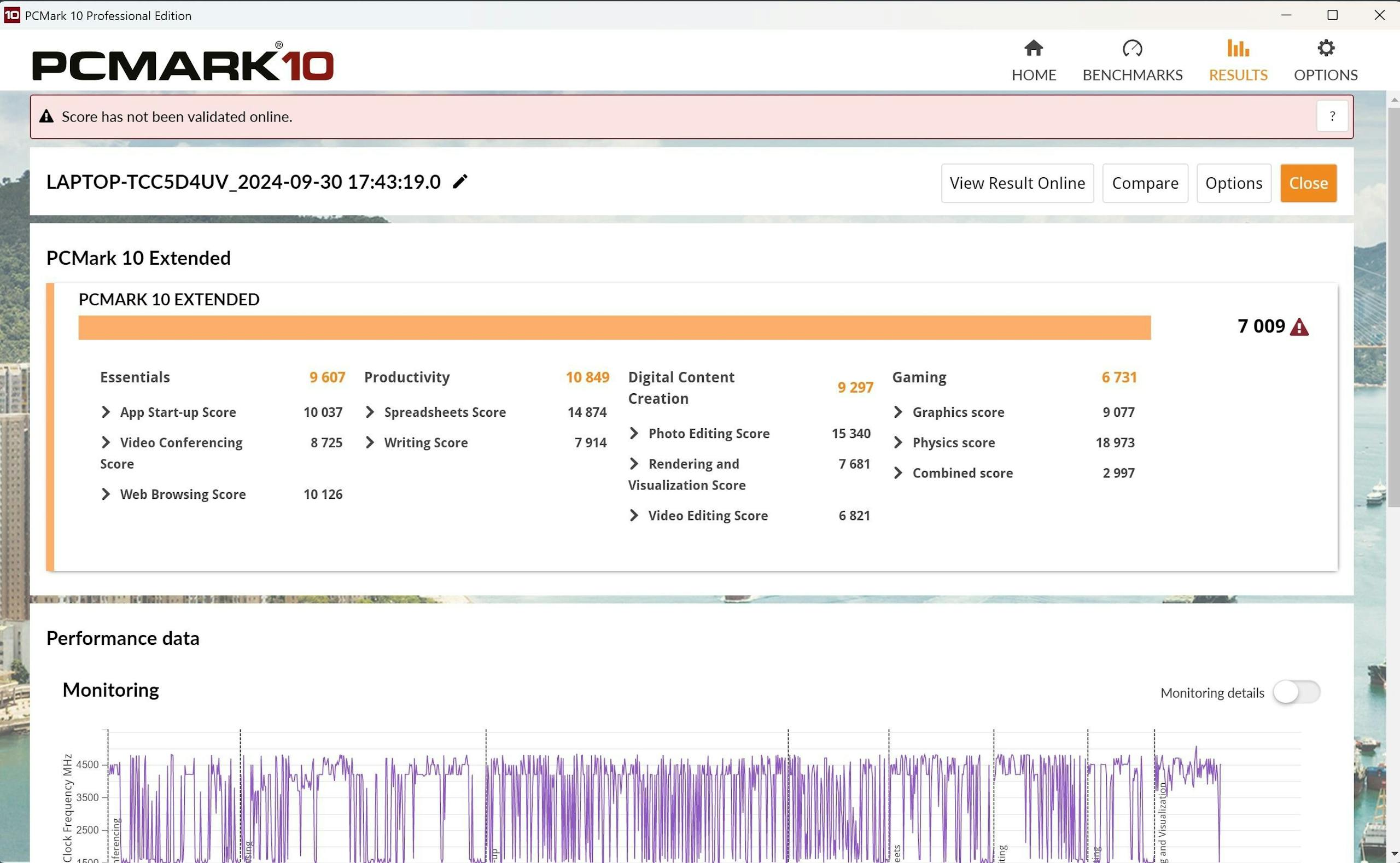This screenshot has height=863, width=1400.
Task: Click 'Score has not been validated online' message
Action: (x=177, y=116)
